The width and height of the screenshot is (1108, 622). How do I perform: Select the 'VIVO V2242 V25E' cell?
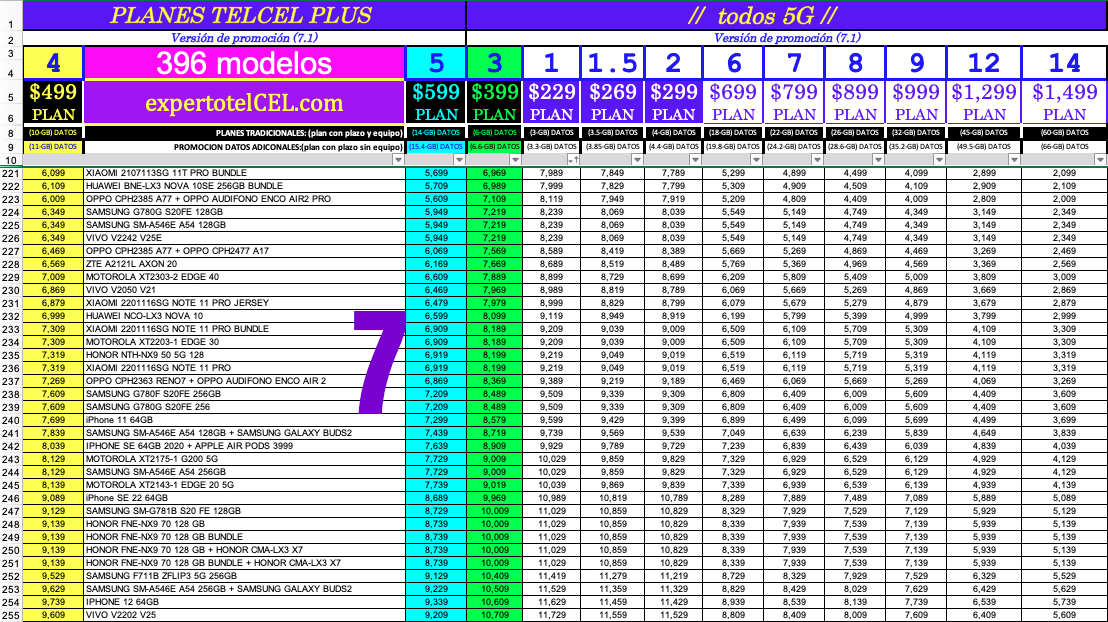[x=244, y=238]
